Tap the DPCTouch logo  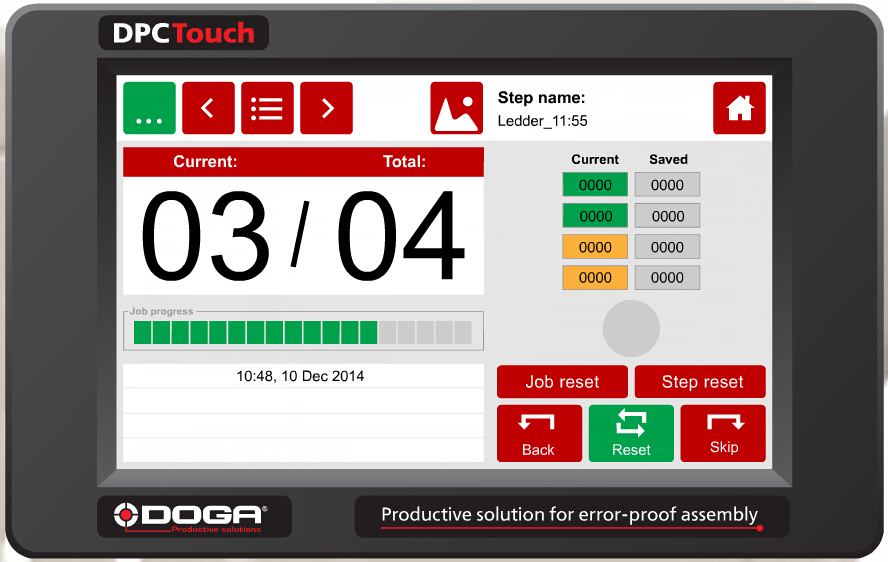point(183,33)
